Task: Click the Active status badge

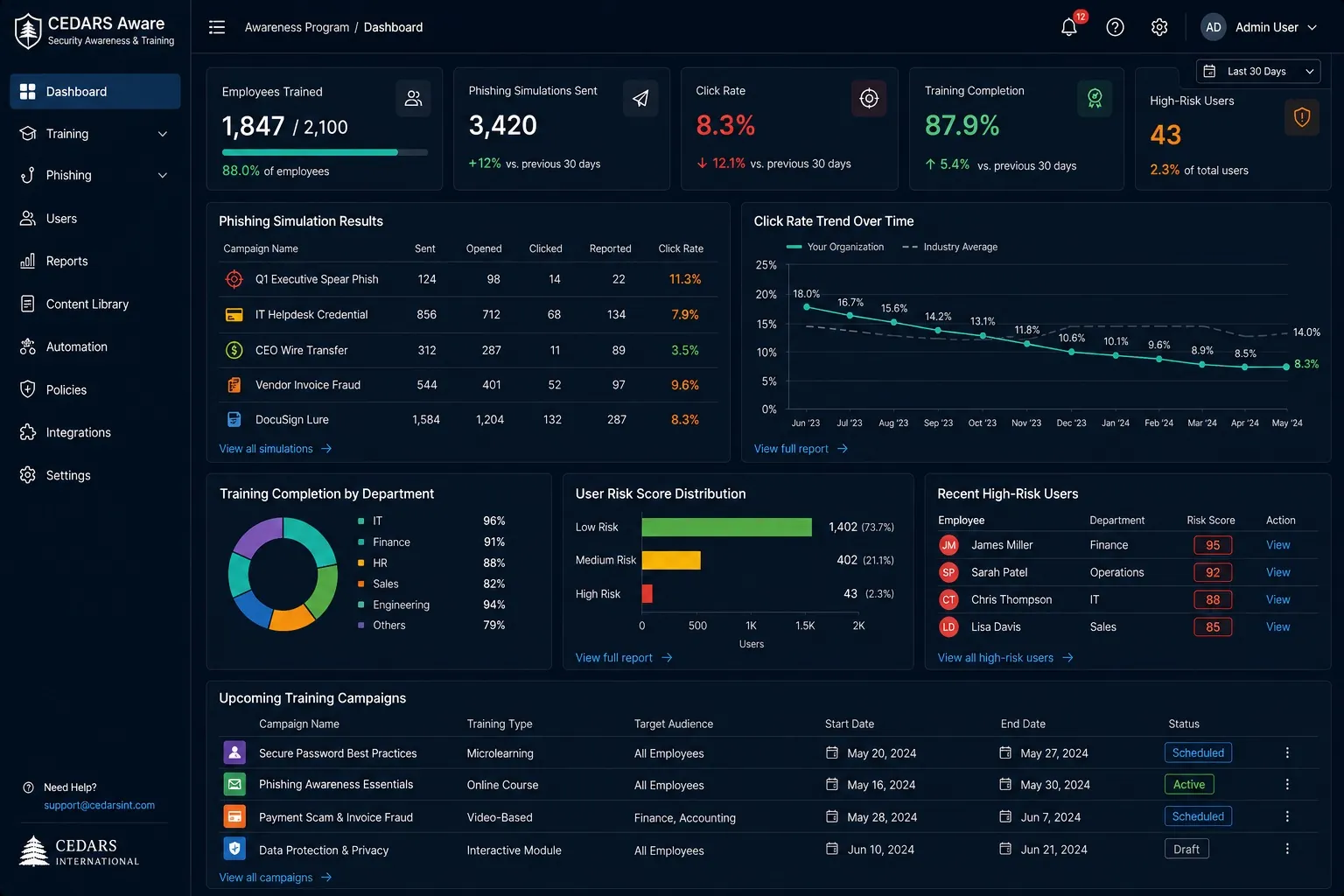Action: click(x=1189, y=784)
